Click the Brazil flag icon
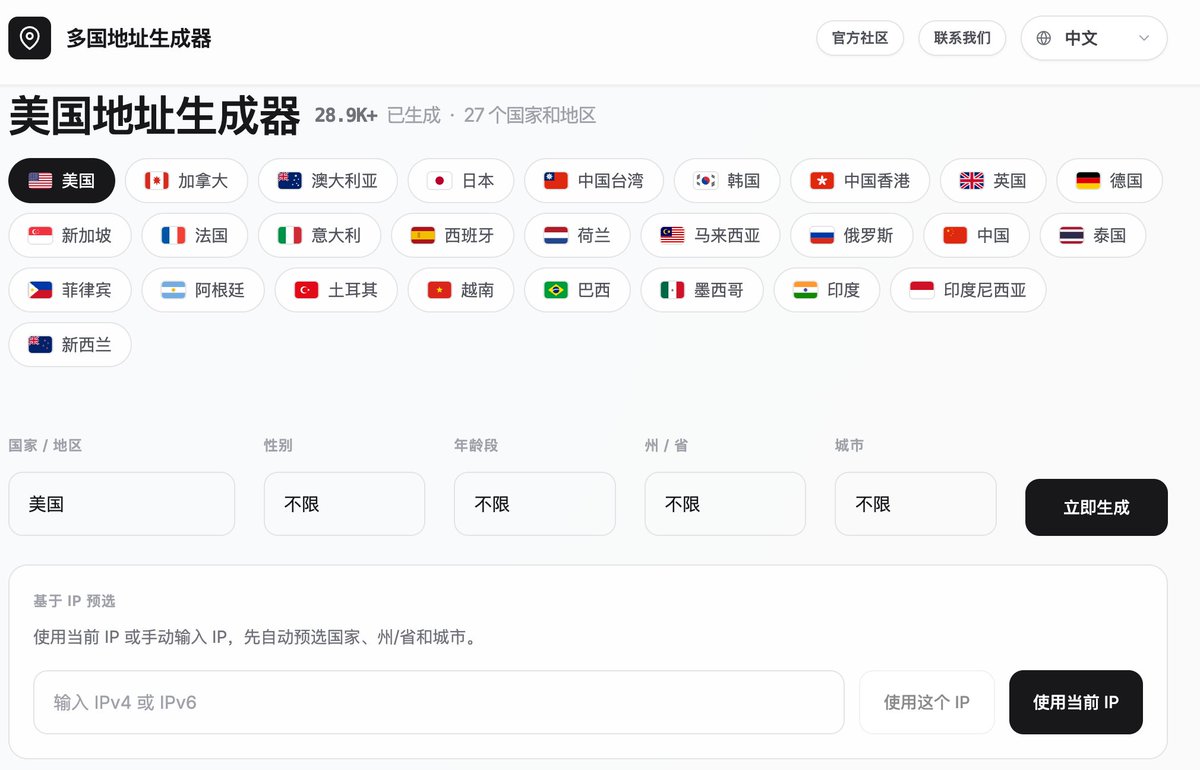 coord(556,290)
